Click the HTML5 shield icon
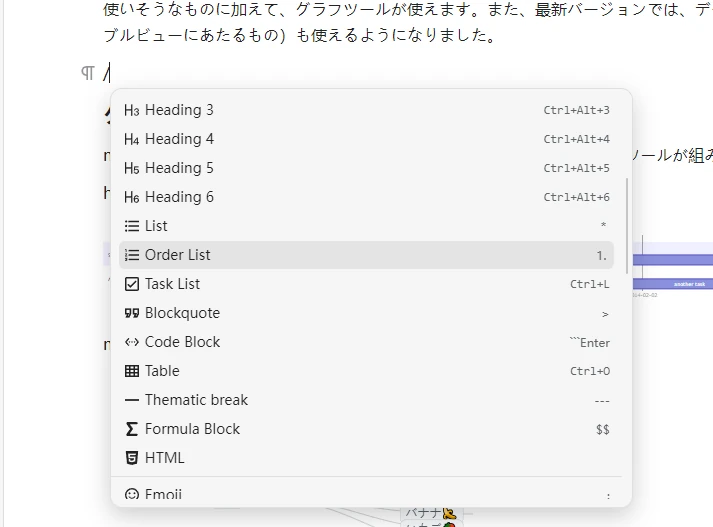 (x=132, y=458)
